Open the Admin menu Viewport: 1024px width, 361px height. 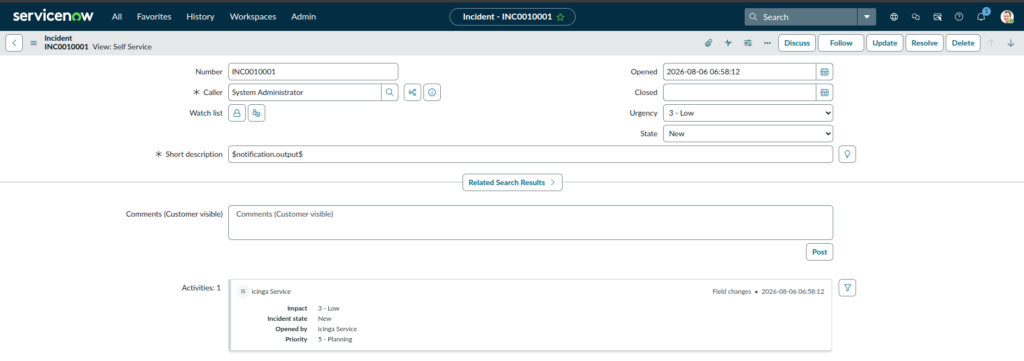click(x=304, y=17)
